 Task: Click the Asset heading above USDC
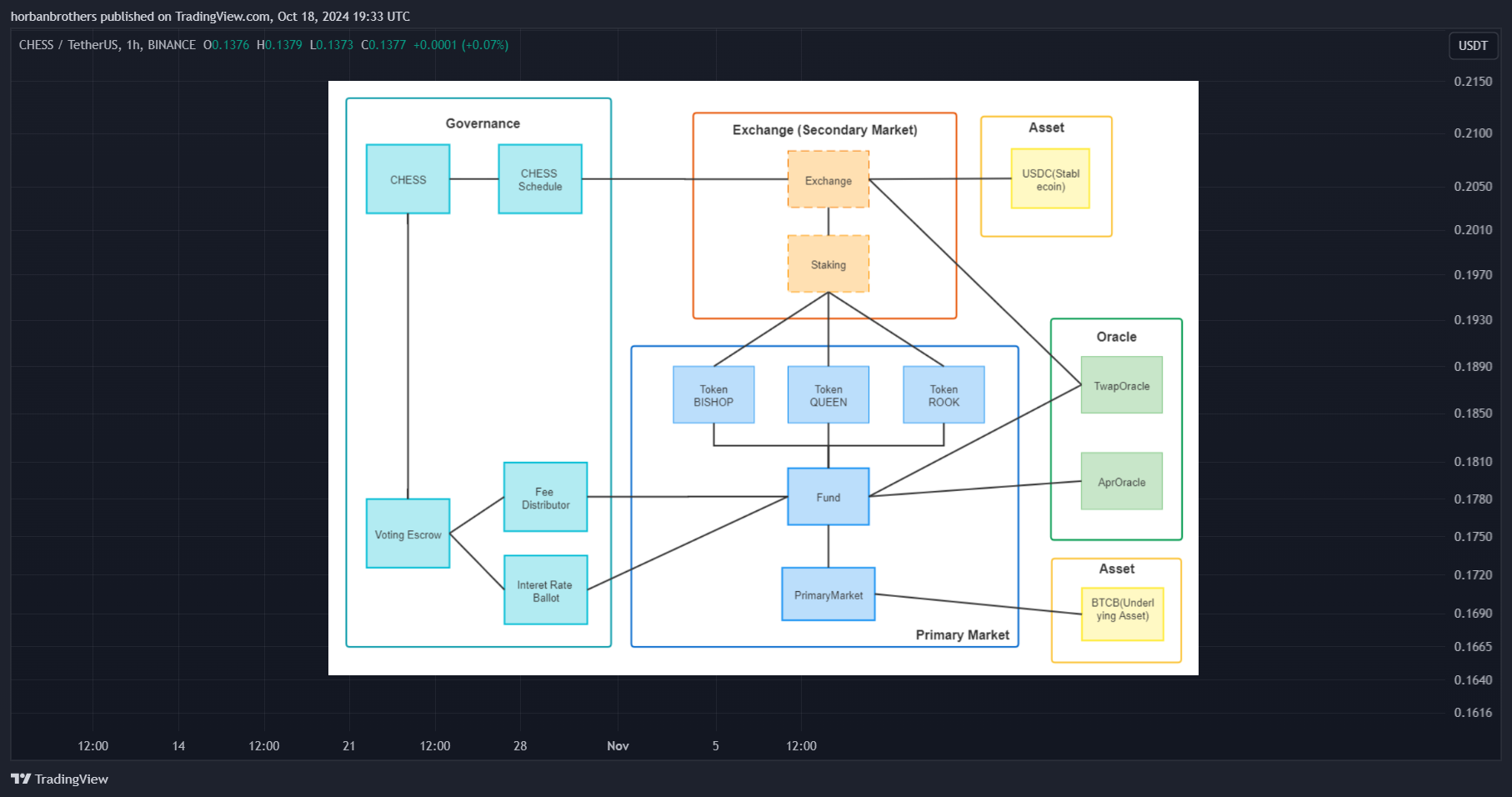pyautogui.click(x=1046, y=128)
